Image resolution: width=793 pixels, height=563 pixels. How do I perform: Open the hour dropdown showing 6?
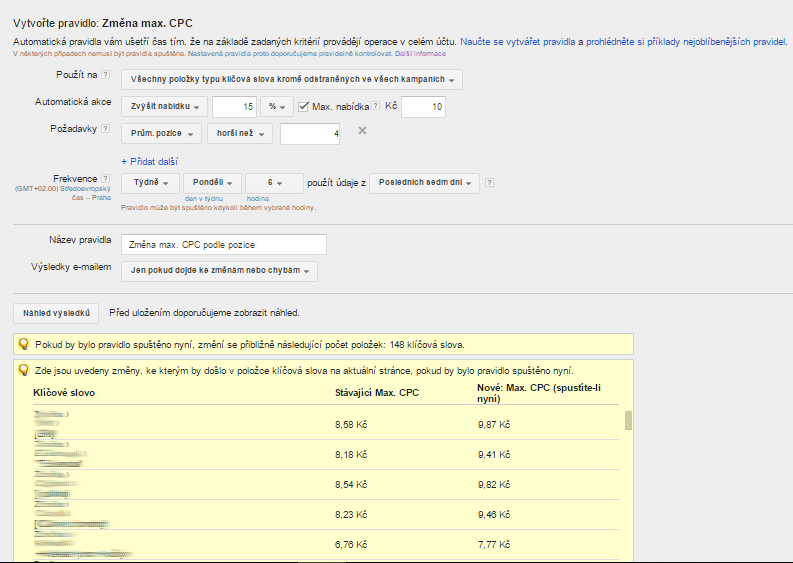(274, 183)
